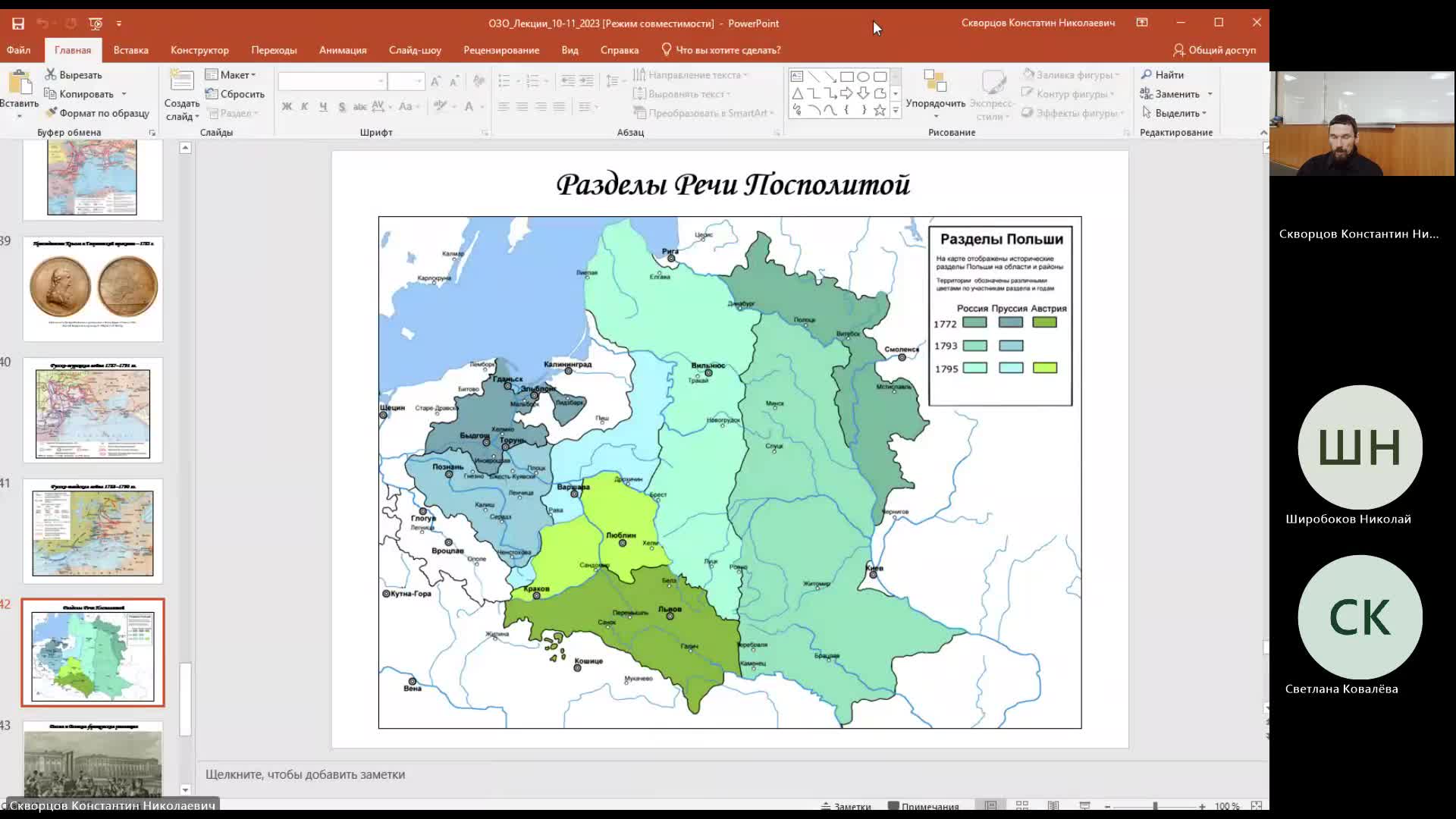This screenshot has width=1456, height=819.
Task: Switch to the Анимация tab
Action: 343,50
